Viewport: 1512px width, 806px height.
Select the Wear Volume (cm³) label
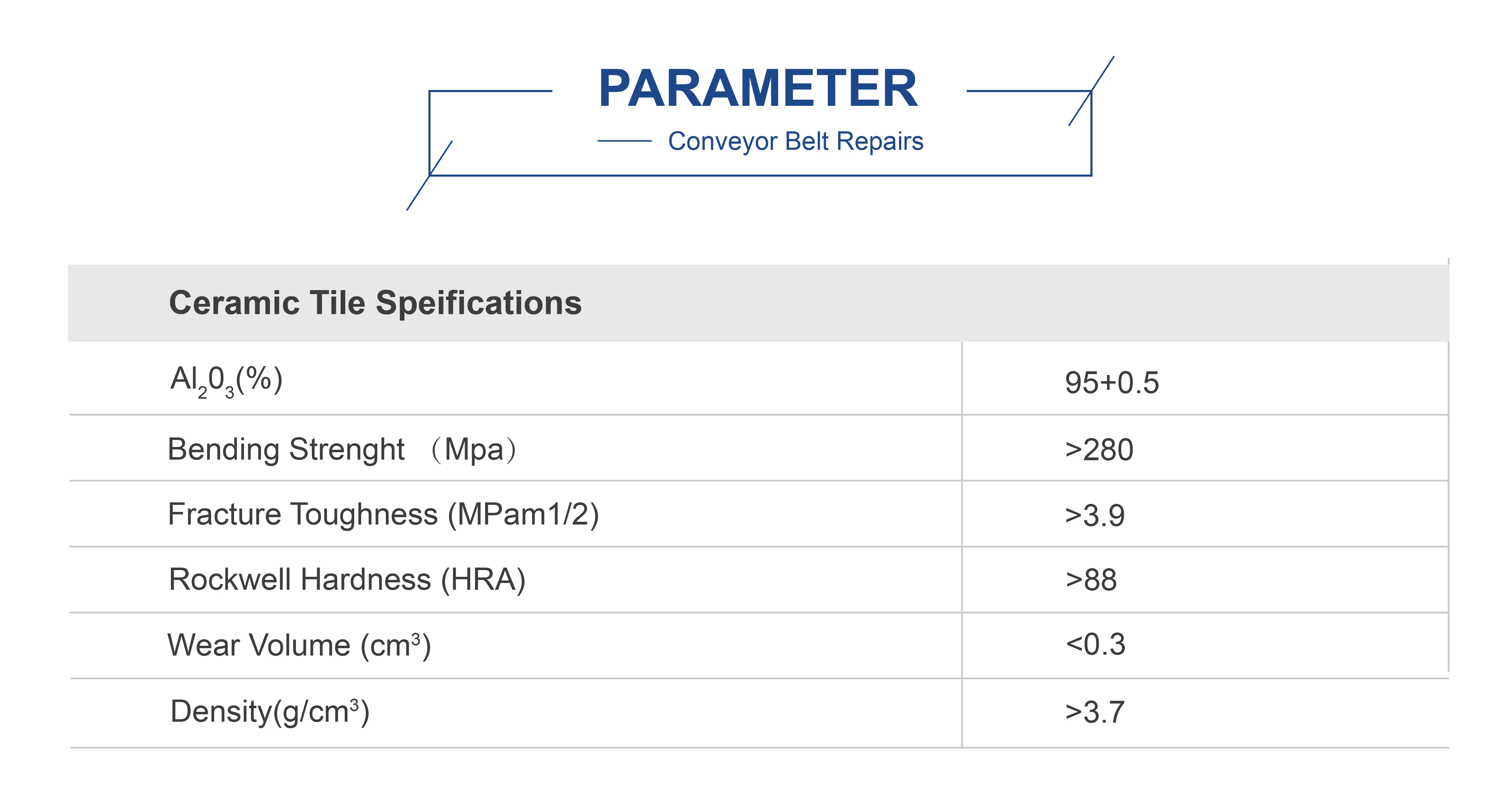coord(299,645)
